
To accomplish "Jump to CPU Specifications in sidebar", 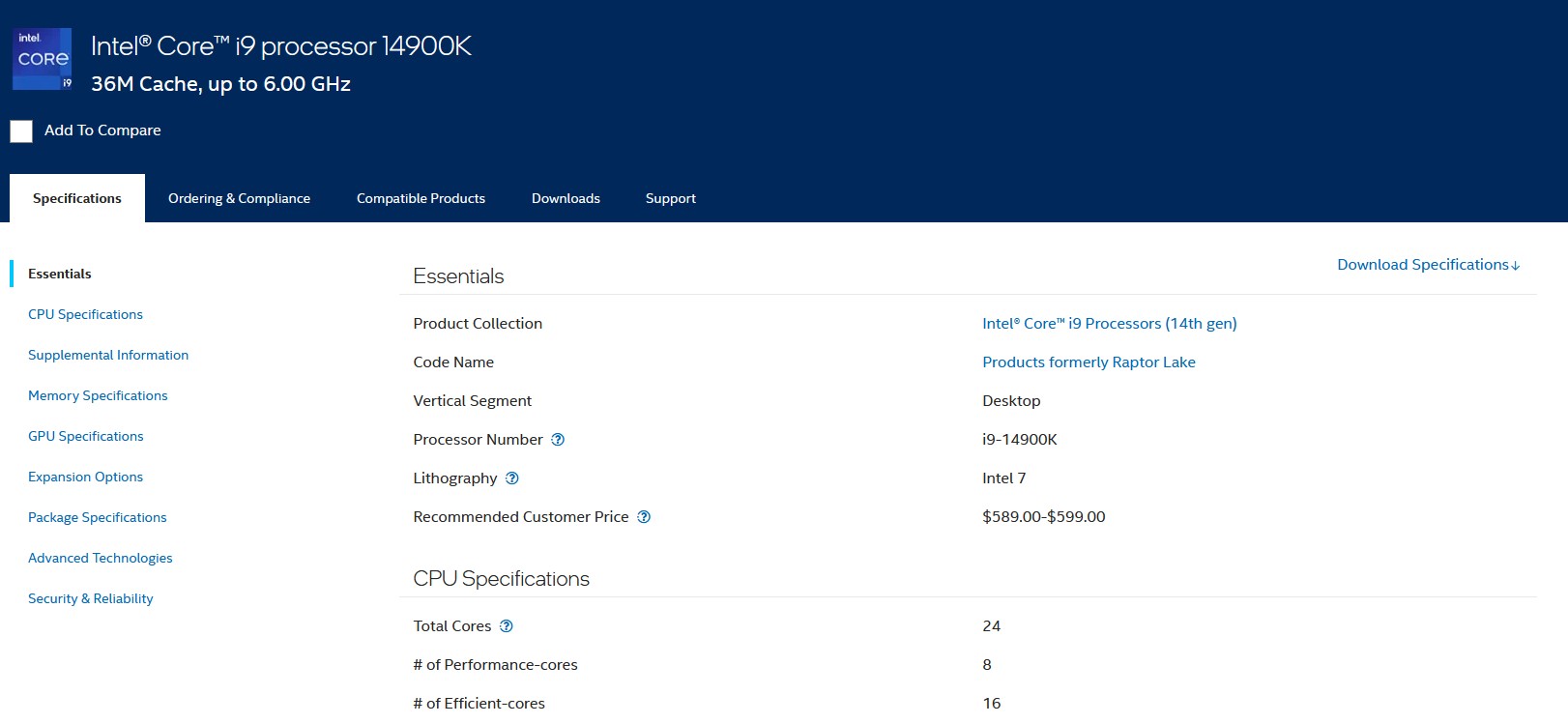I will point(85,314).
